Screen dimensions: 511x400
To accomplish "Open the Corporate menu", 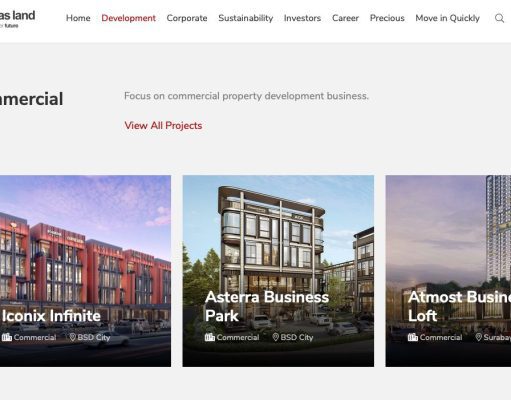I will click(187, 18).
